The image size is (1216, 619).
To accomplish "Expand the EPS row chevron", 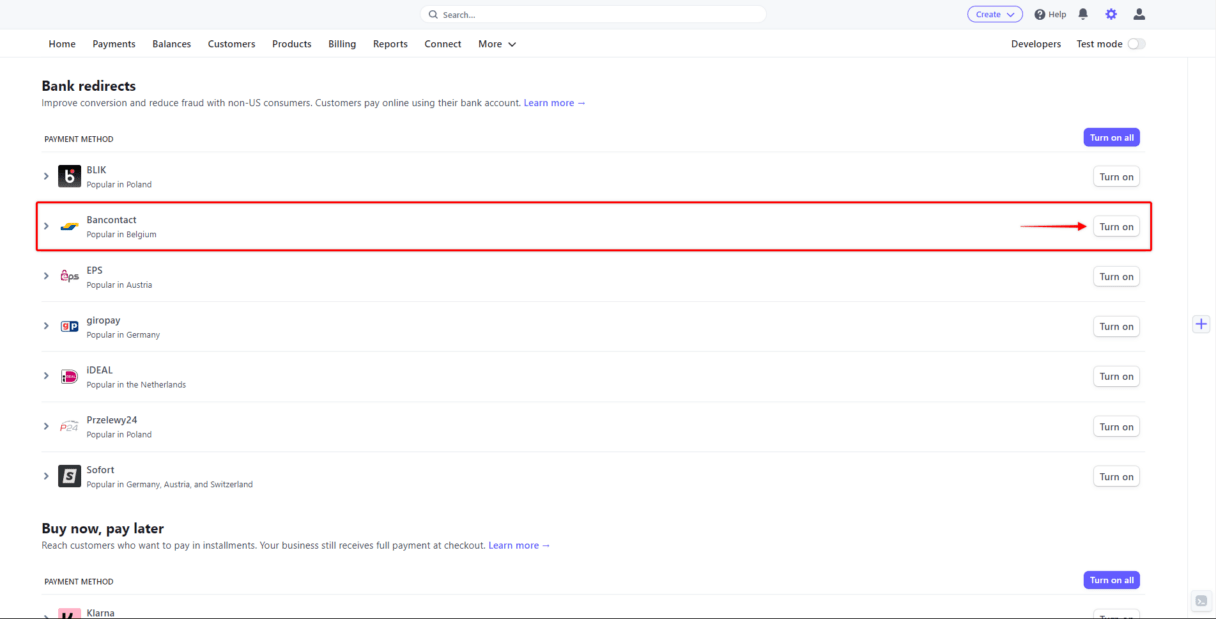I will [x=46, y=276].
